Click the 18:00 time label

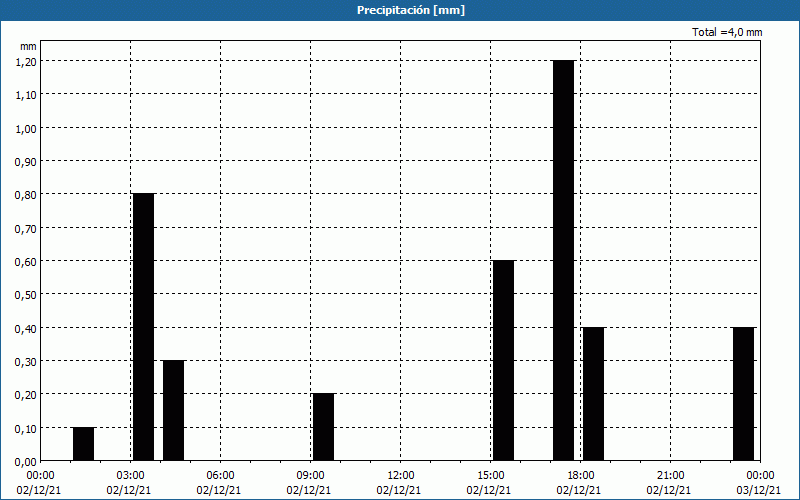click(x=581, y=476)
